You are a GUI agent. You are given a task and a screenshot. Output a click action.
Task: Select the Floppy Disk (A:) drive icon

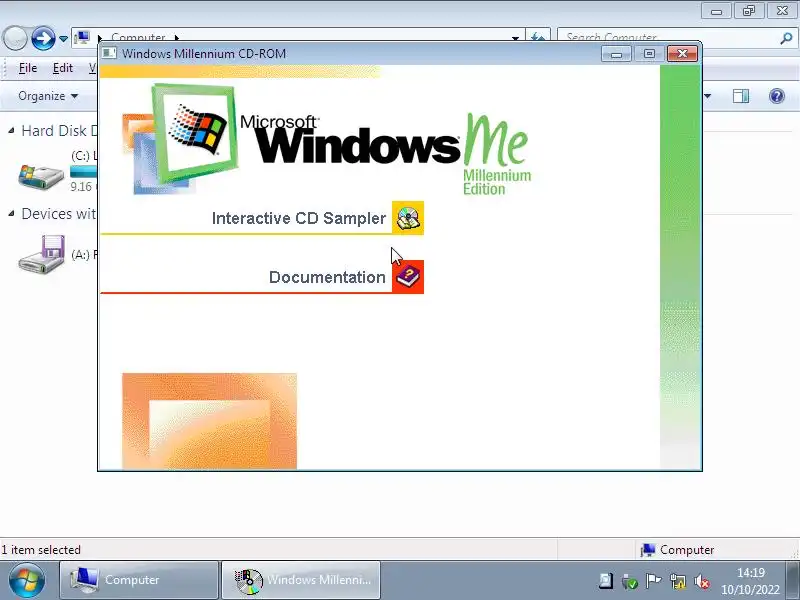coord(41,254)
